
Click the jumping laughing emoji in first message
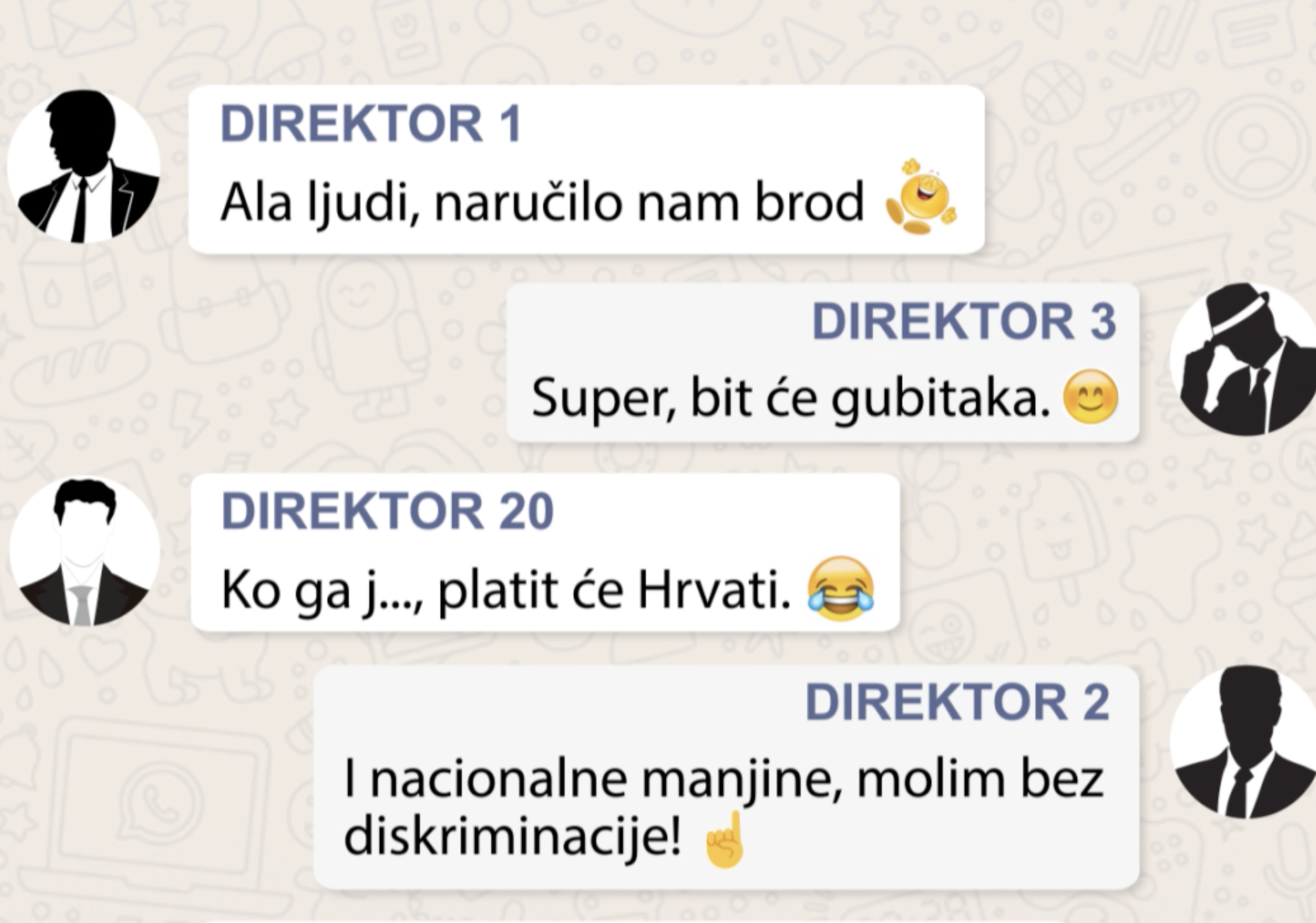(x=921, y=197)
